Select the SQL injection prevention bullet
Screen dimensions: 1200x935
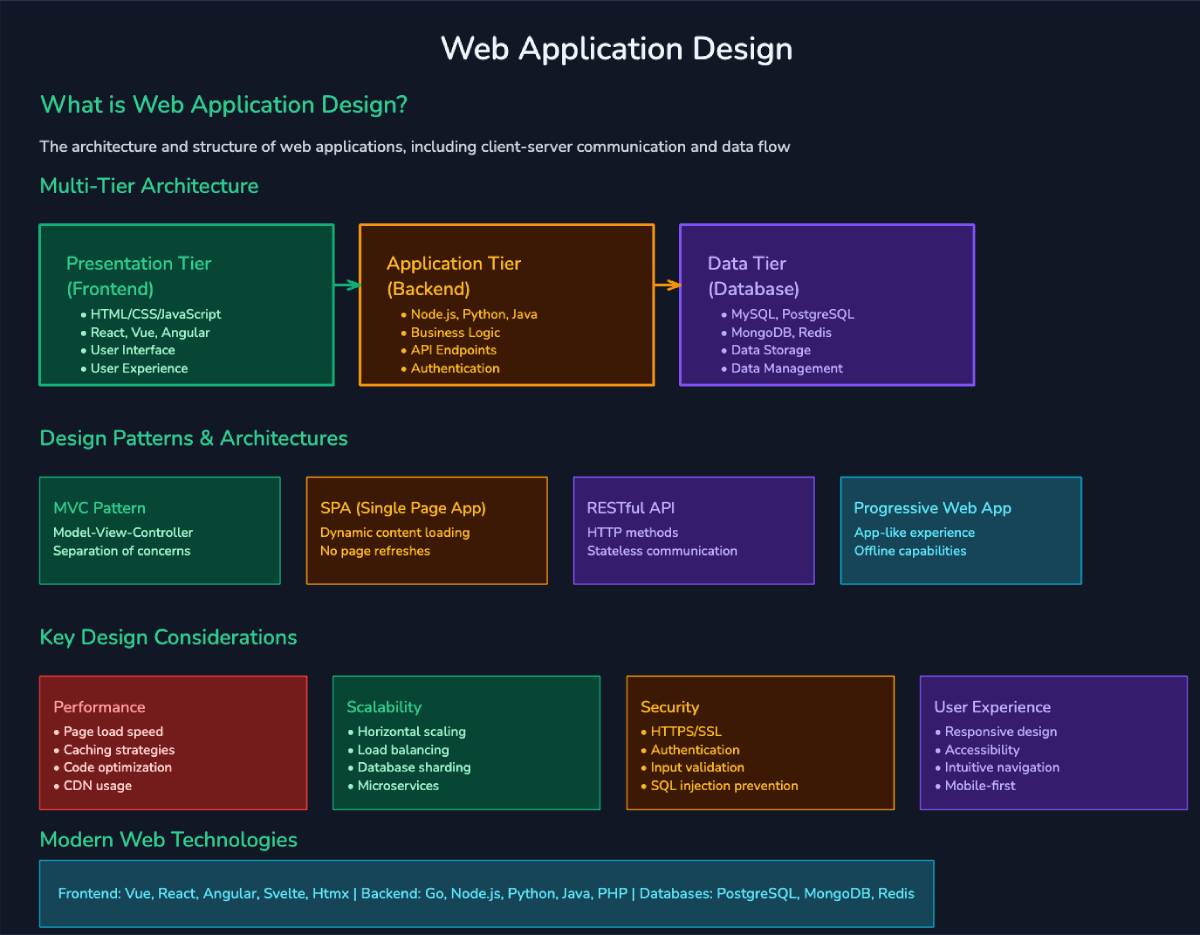click(724, 786)
